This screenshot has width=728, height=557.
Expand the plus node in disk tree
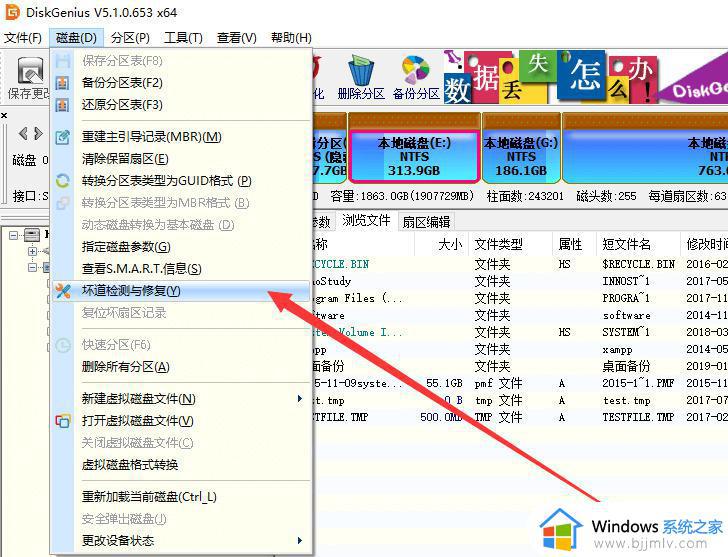[x=32, y=252]
